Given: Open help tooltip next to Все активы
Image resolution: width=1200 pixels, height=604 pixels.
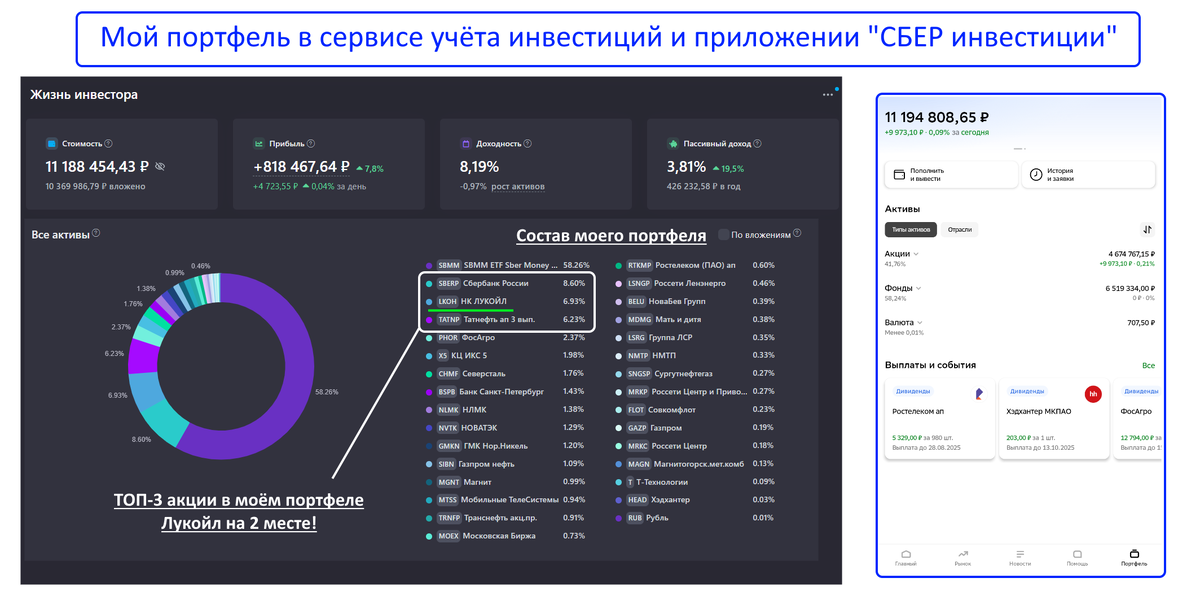Looking at the screenshot, I should (96, 233).
